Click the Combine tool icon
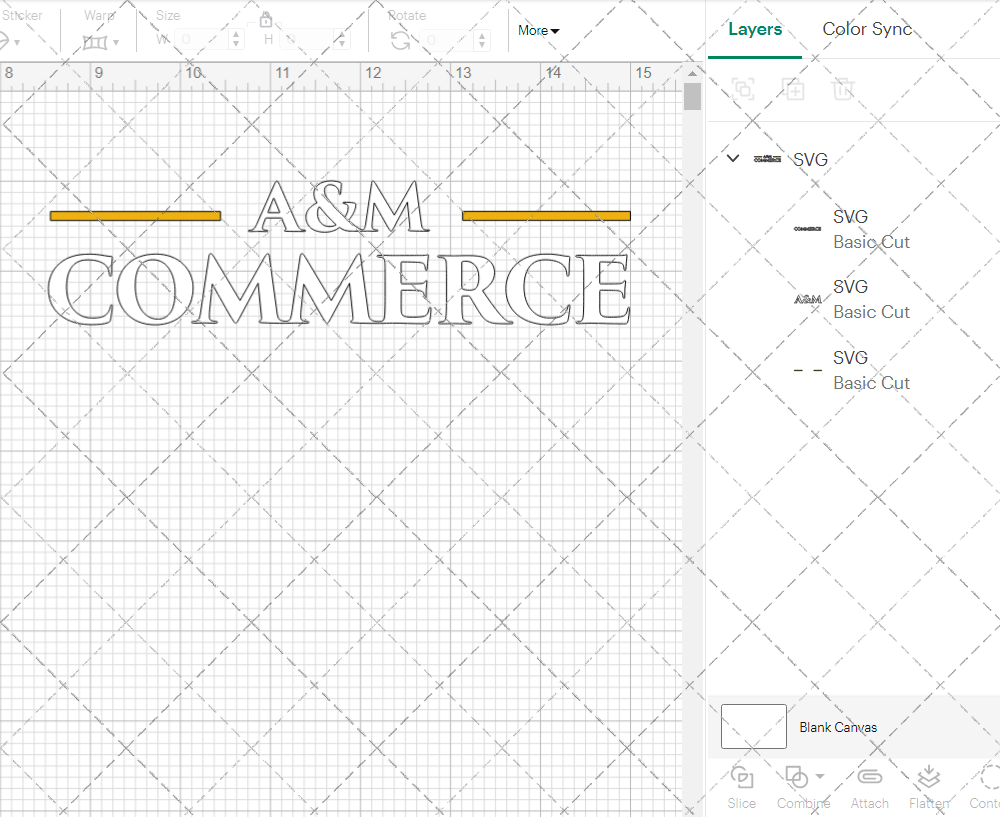This screenshot has width=1000, height=817. pyautogui.click(x=797, y=777)
